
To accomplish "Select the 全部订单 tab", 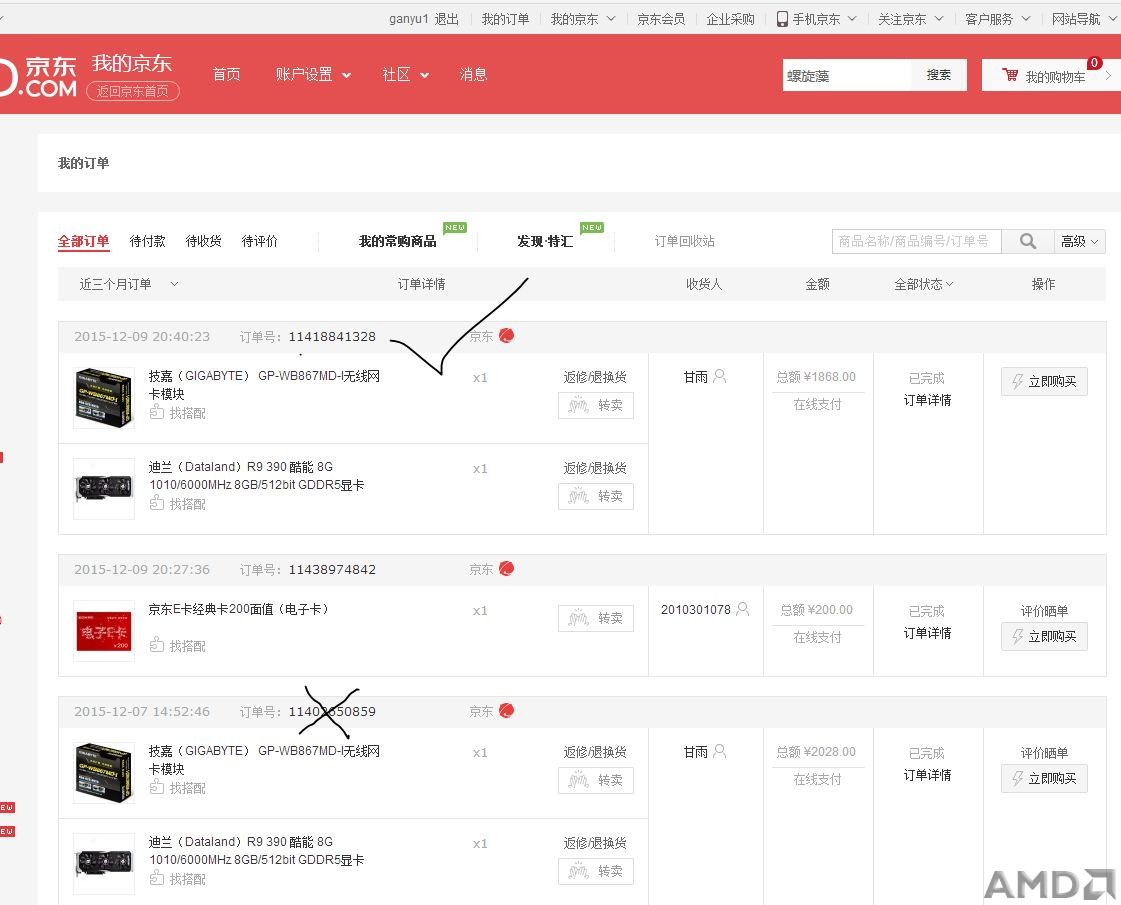I will tap(83, 242).
